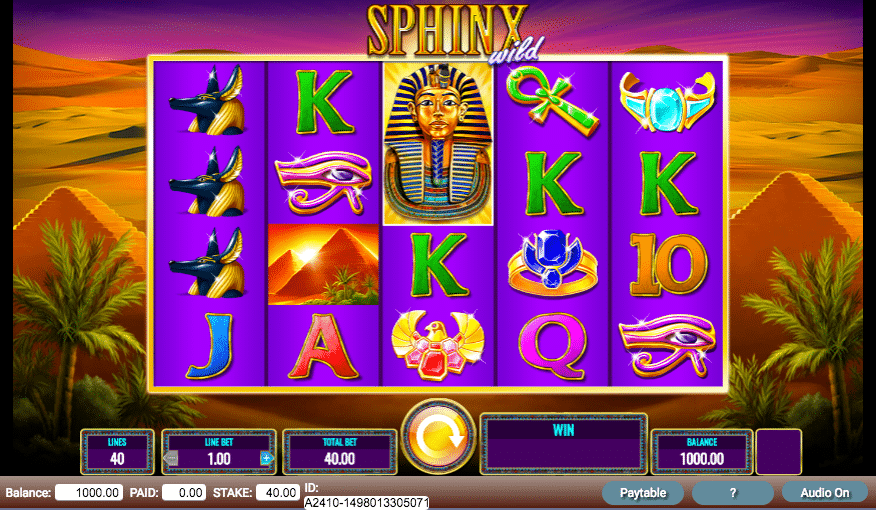Click the orange 10 symbol
876x510 pixels.
coord(668,264)
